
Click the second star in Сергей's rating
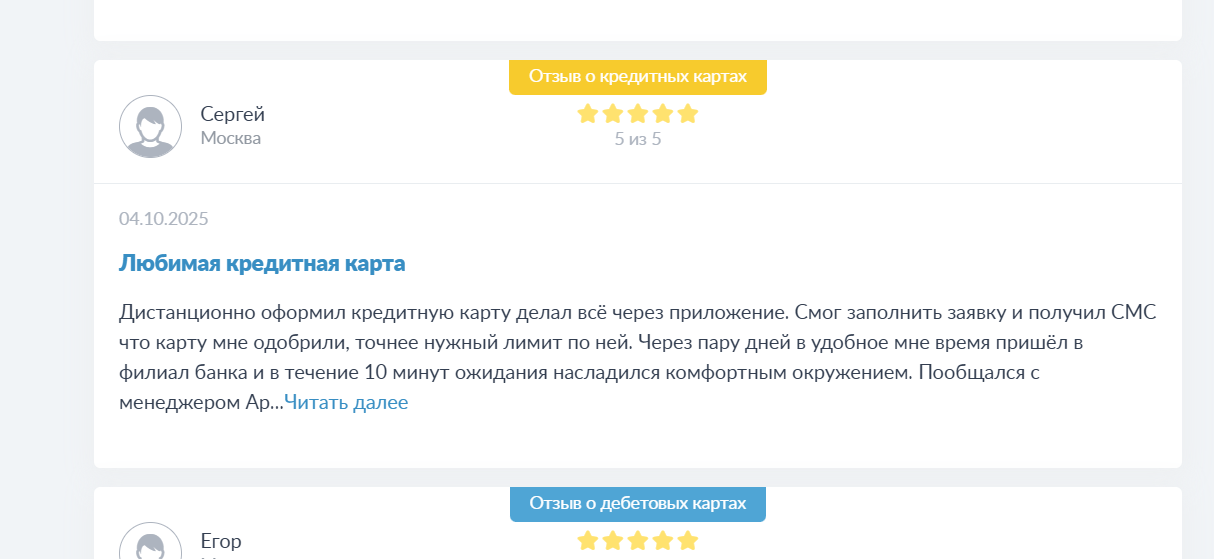(x=613, y=114)
